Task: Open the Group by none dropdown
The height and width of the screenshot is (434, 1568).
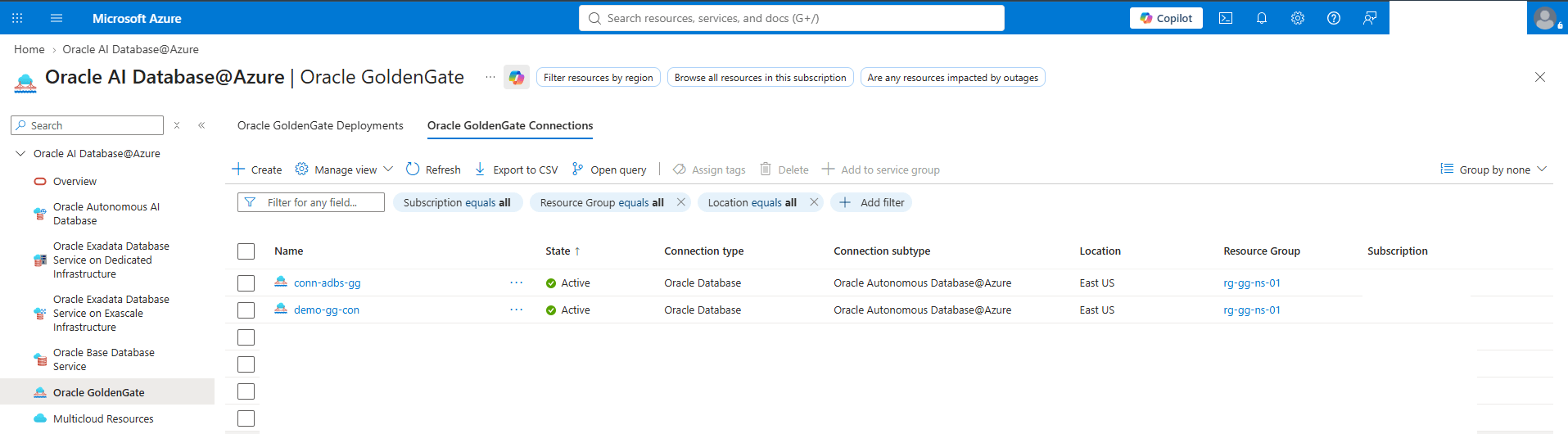Action: point(1493,170)
